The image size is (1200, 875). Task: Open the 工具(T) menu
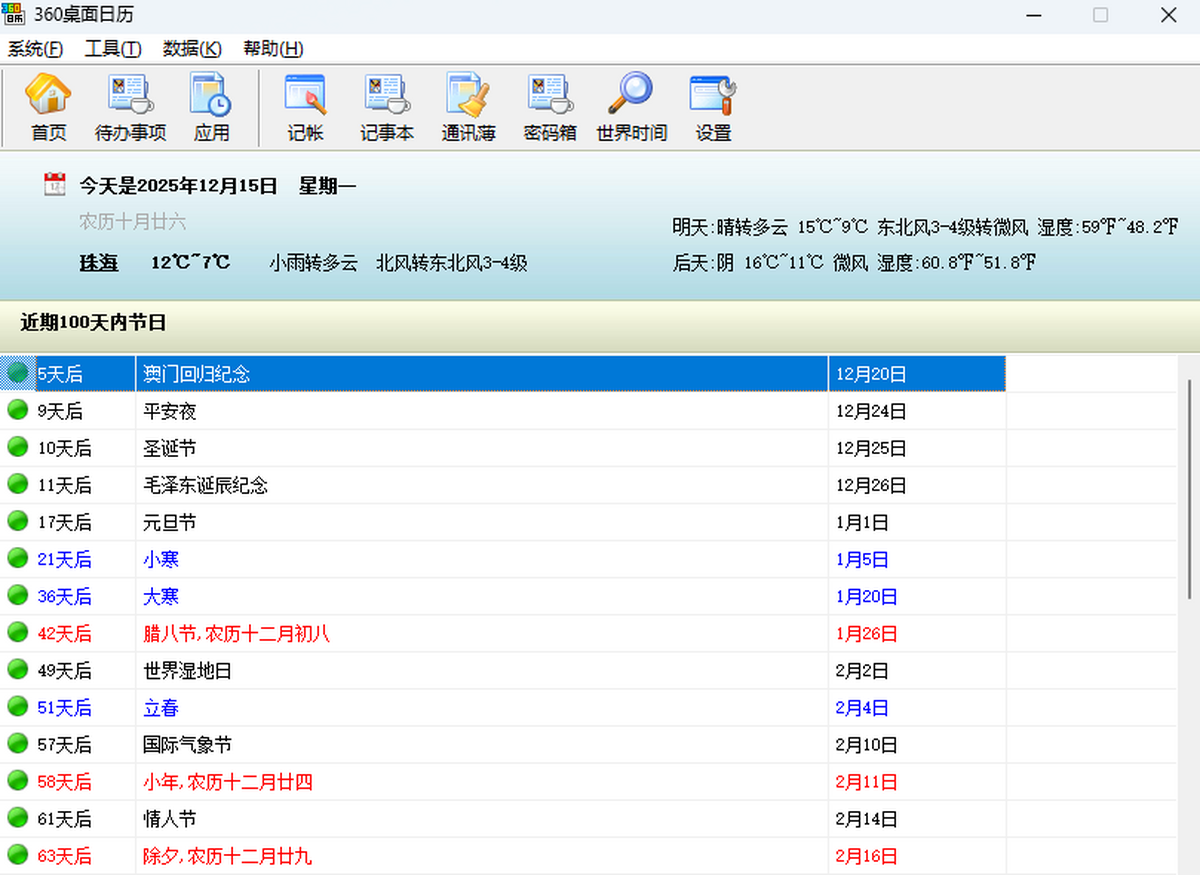click(x=112, y=49)
